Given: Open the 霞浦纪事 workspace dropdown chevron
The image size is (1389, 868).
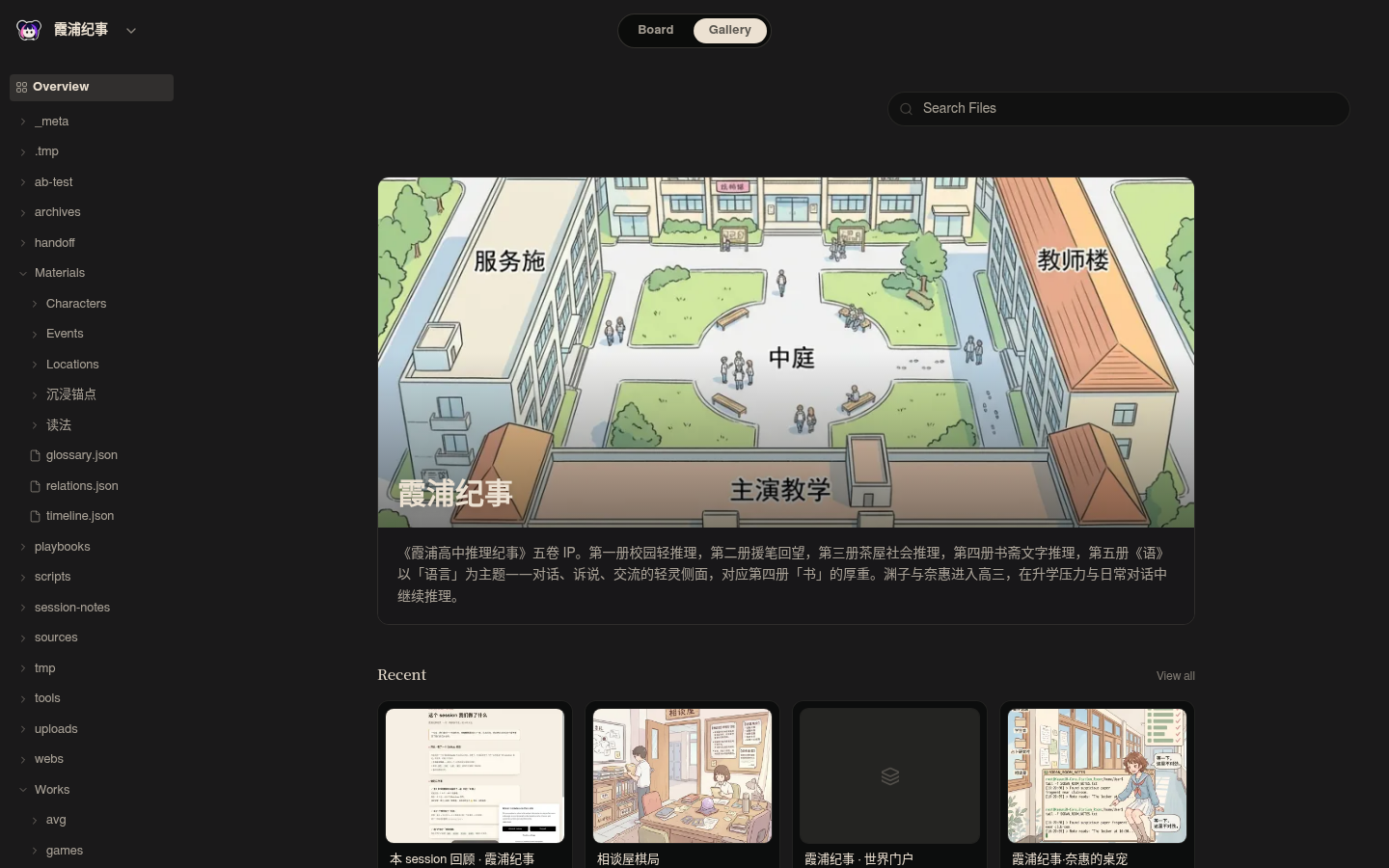Looking at the screenshot, I should click(x=131, y=31).
